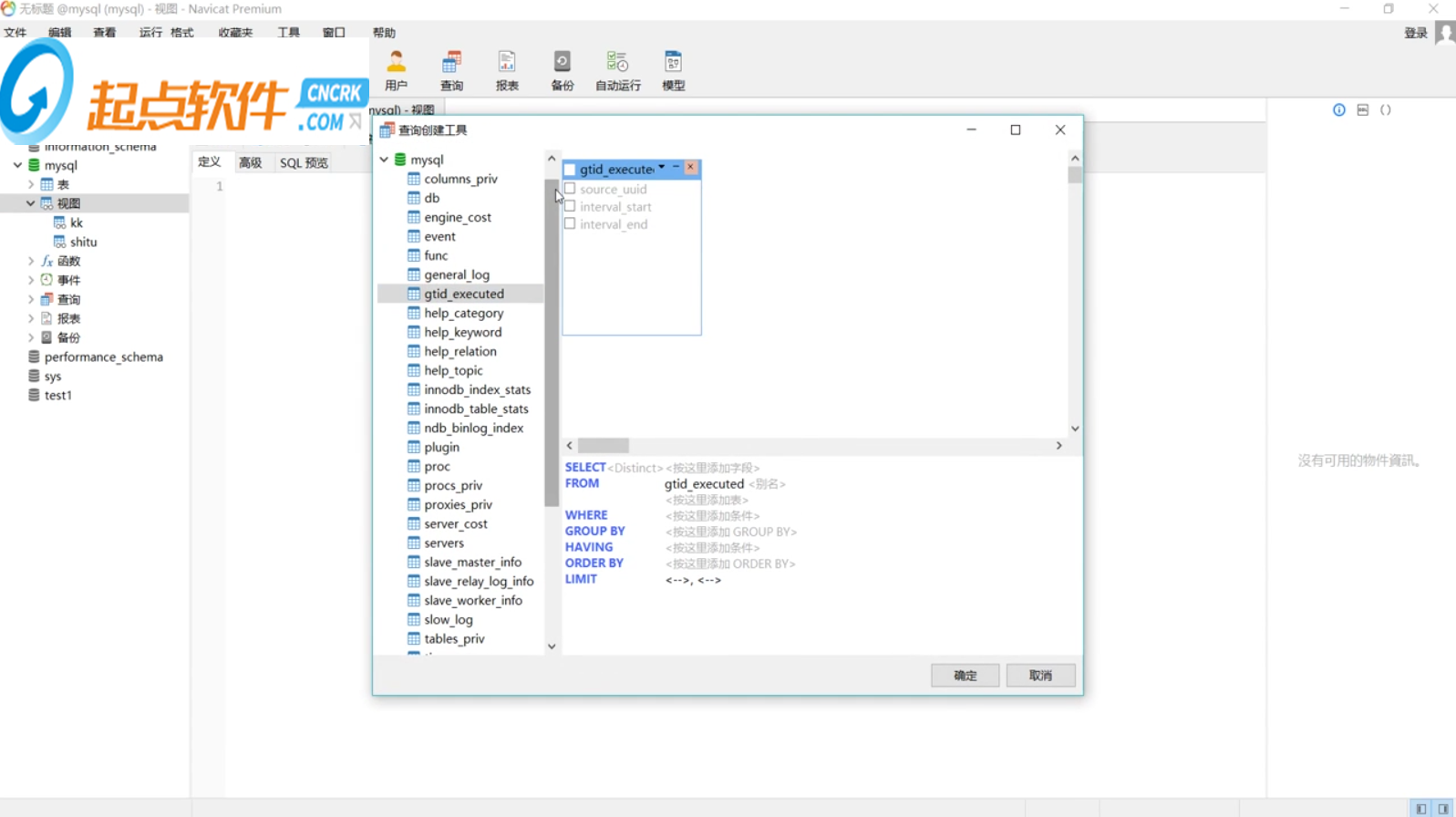Open the 报表 (Report) toolbar icon
This screenshot has height=817, width=1456.
[507, 70]
